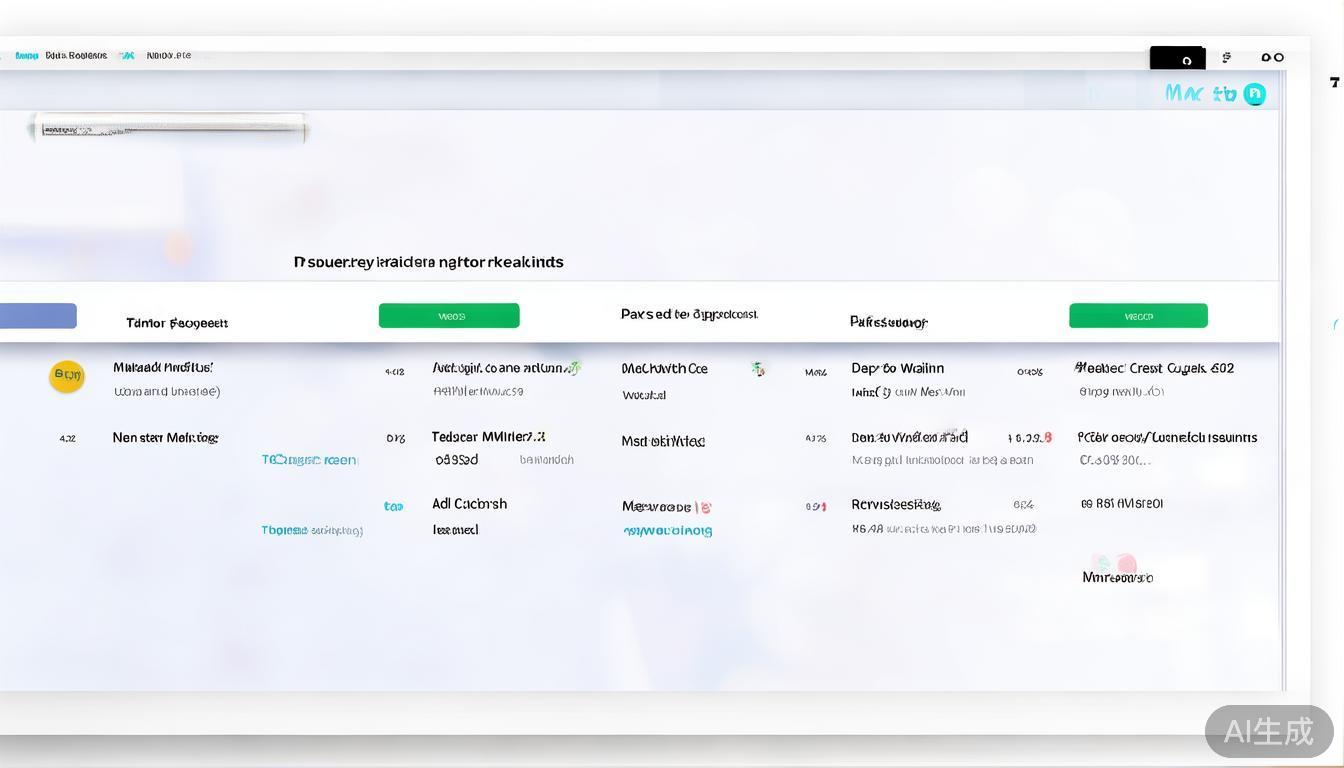Open the 'Data' tab in top bar

[76, 56]
